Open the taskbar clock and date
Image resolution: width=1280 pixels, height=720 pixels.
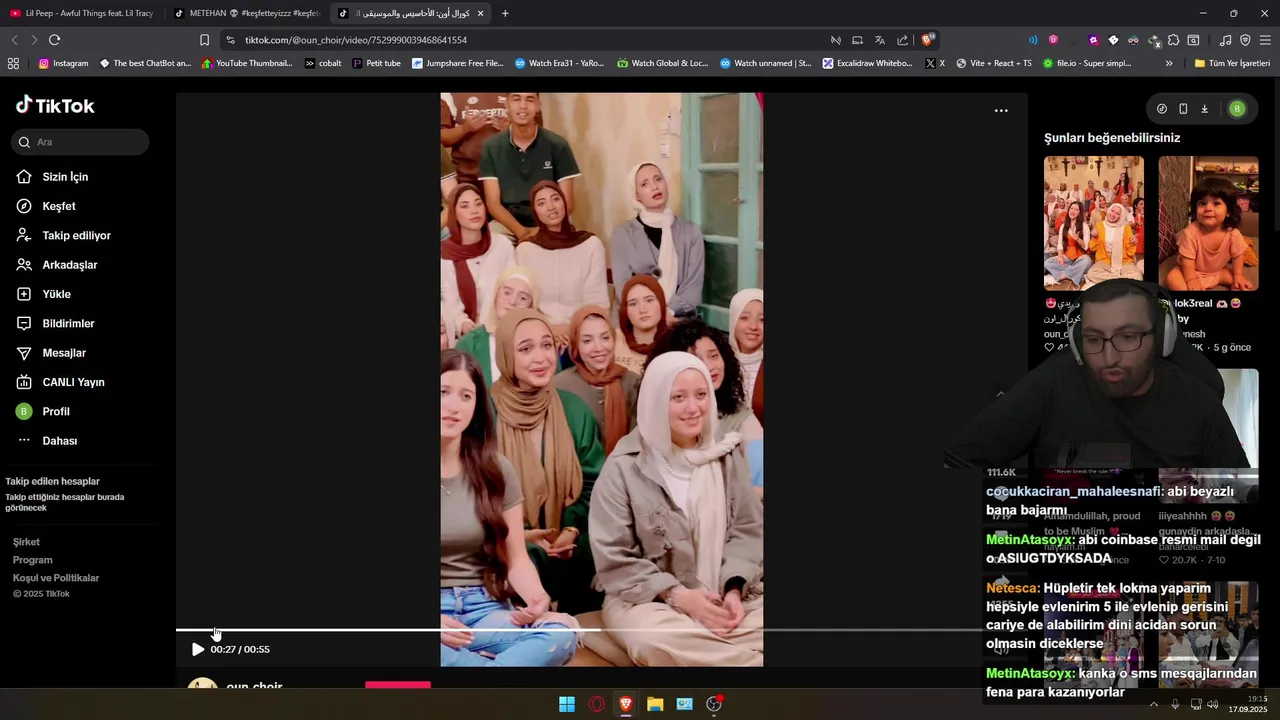pos(1249,704)
